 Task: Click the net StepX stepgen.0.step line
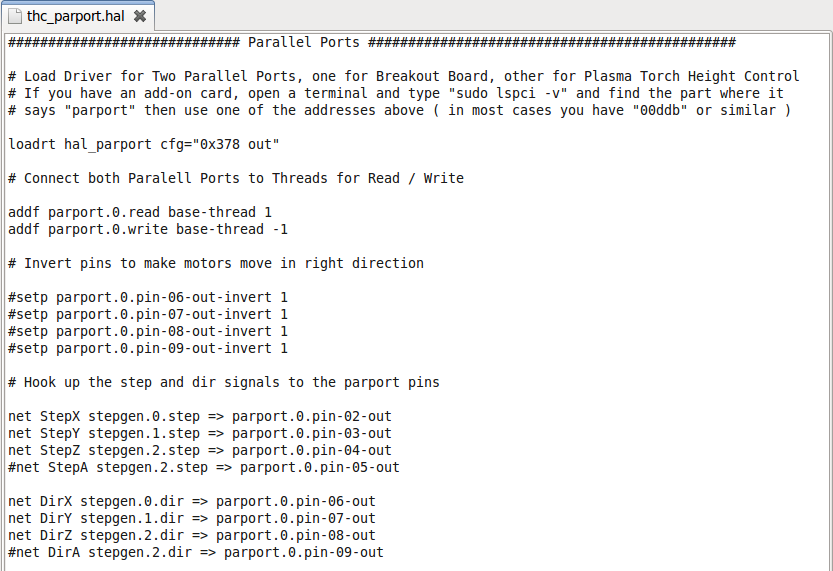click(x=200, y=416)
